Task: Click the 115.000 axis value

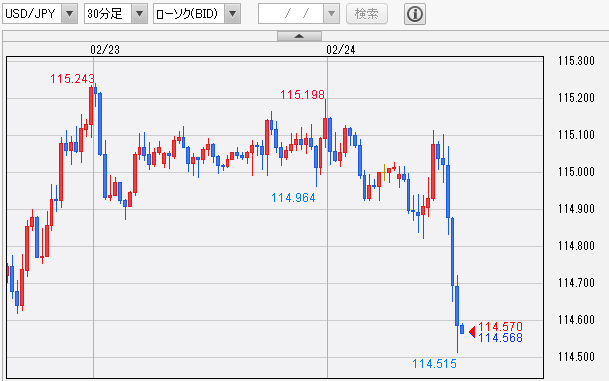Action: pos(576,172)
